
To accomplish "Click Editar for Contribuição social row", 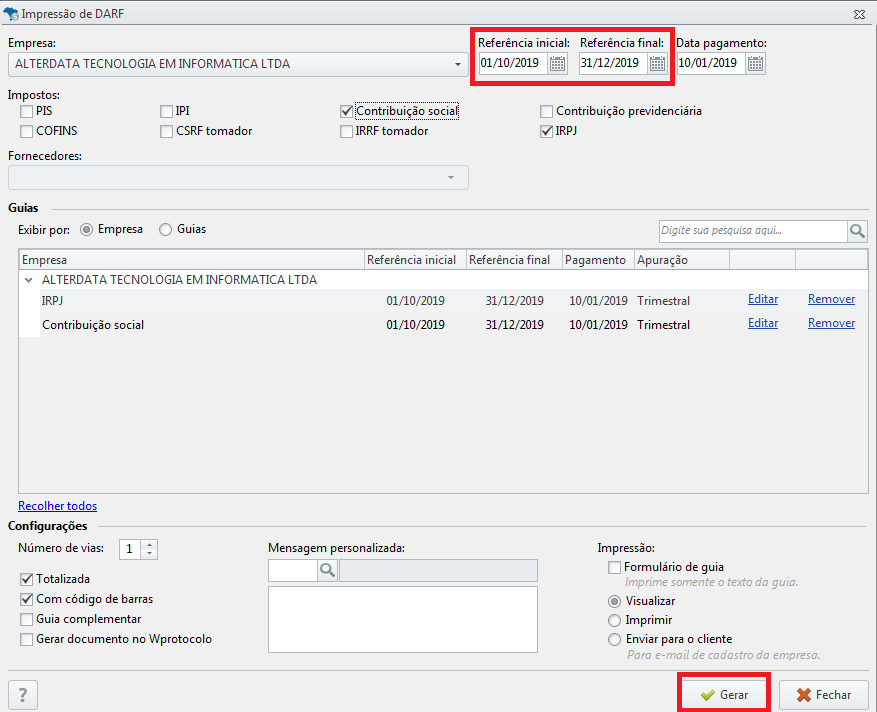I will 763,323.
